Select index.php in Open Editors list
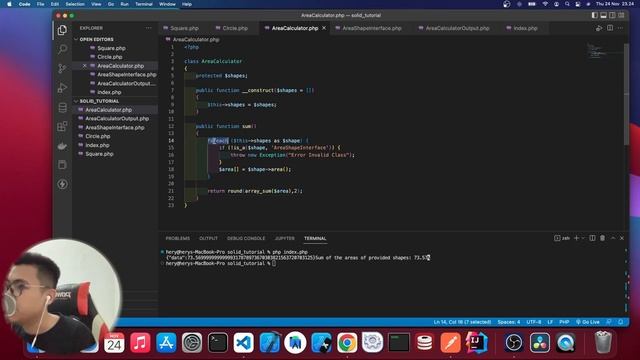 [x=109, y=92]
